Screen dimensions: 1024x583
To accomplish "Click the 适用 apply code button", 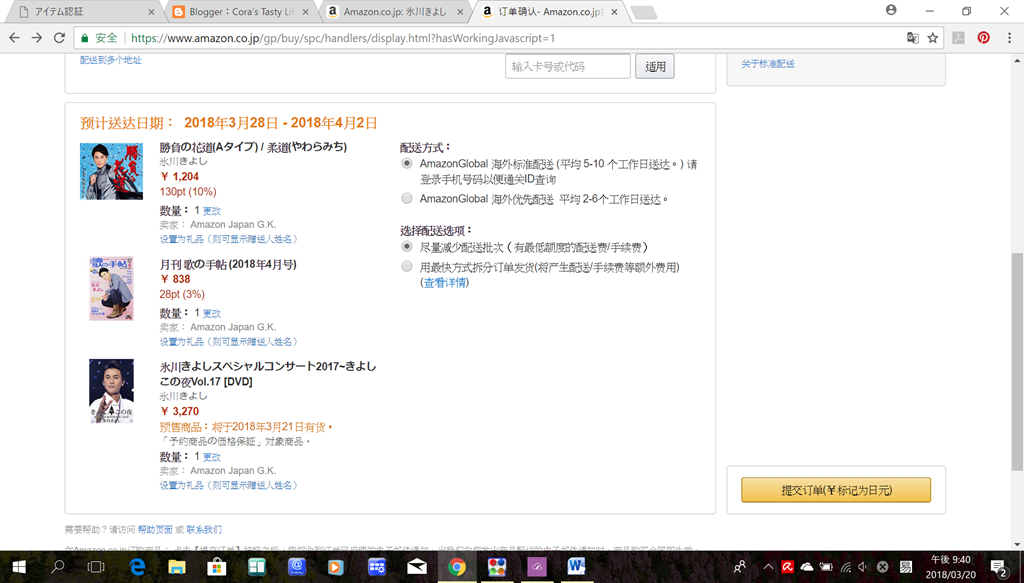I will click(x=655, y=66).
